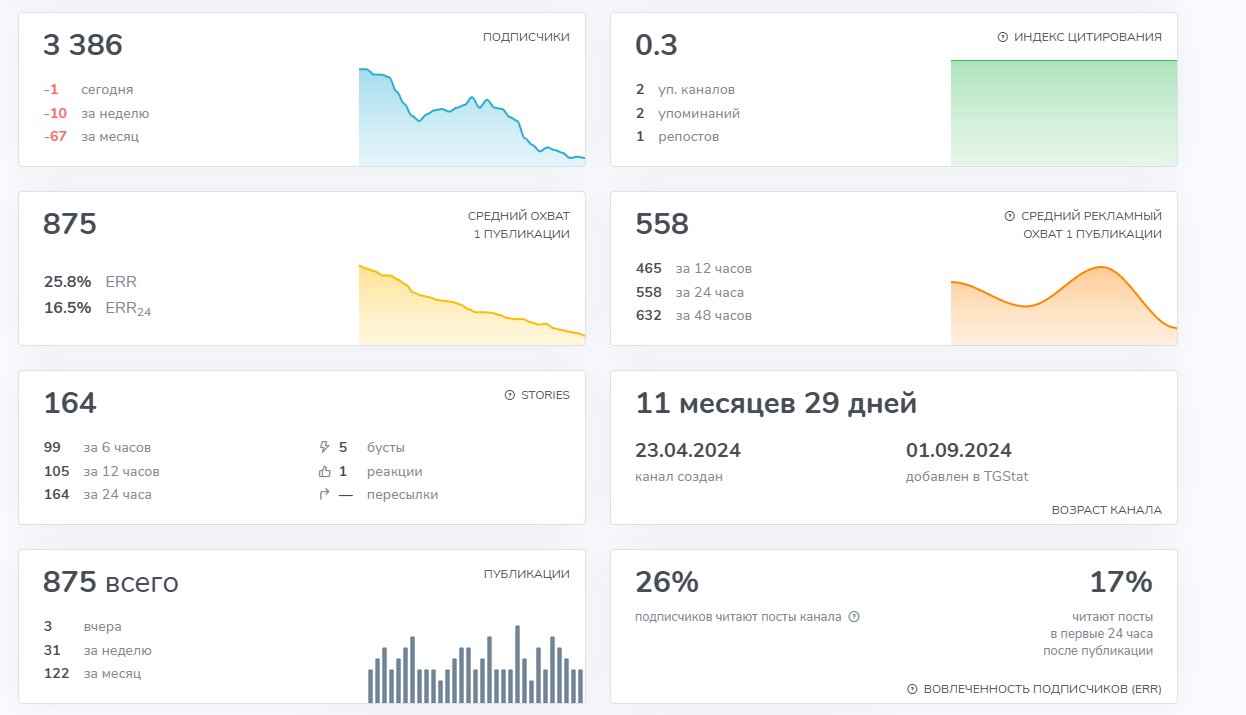The height and width of the screenshot is (715, 1246).
Task: Click help icon beside СРЕДНИЙ РЕКЛАМНЫЙ ОХВАТ
Action: point(1010,216)
